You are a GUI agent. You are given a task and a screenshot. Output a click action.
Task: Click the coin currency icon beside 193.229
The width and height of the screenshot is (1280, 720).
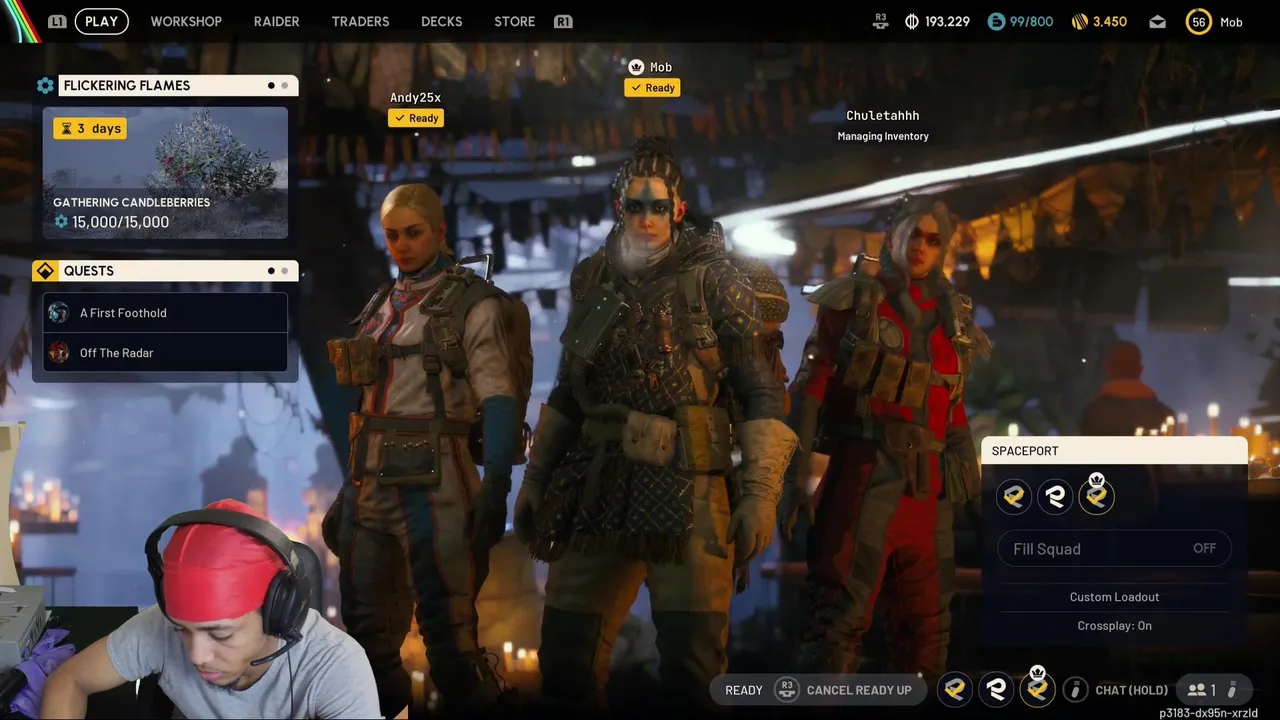click(x=911, y=21)
